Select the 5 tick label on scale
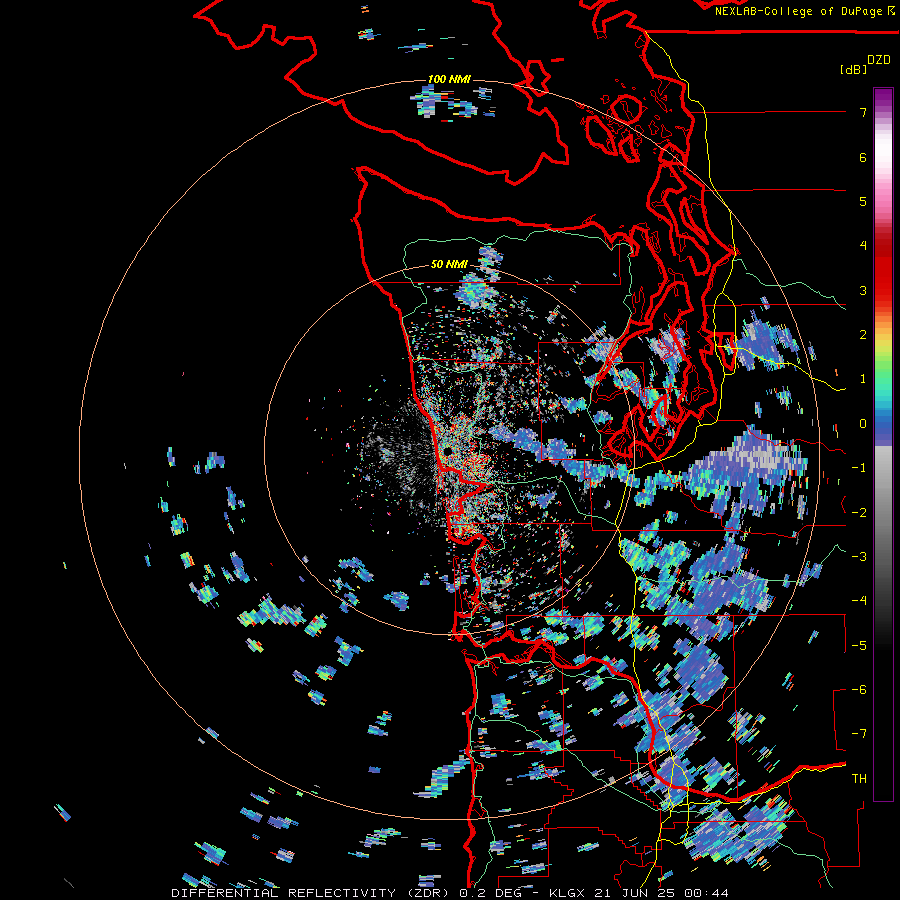The width and height of the screenshot is (900, 900). pyautogui.click(x=863, y=201)
